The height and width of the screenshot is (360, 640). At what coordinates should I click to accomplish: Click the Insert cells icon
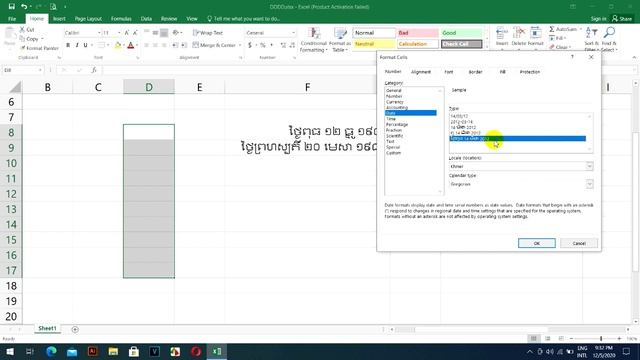(502, 37)
